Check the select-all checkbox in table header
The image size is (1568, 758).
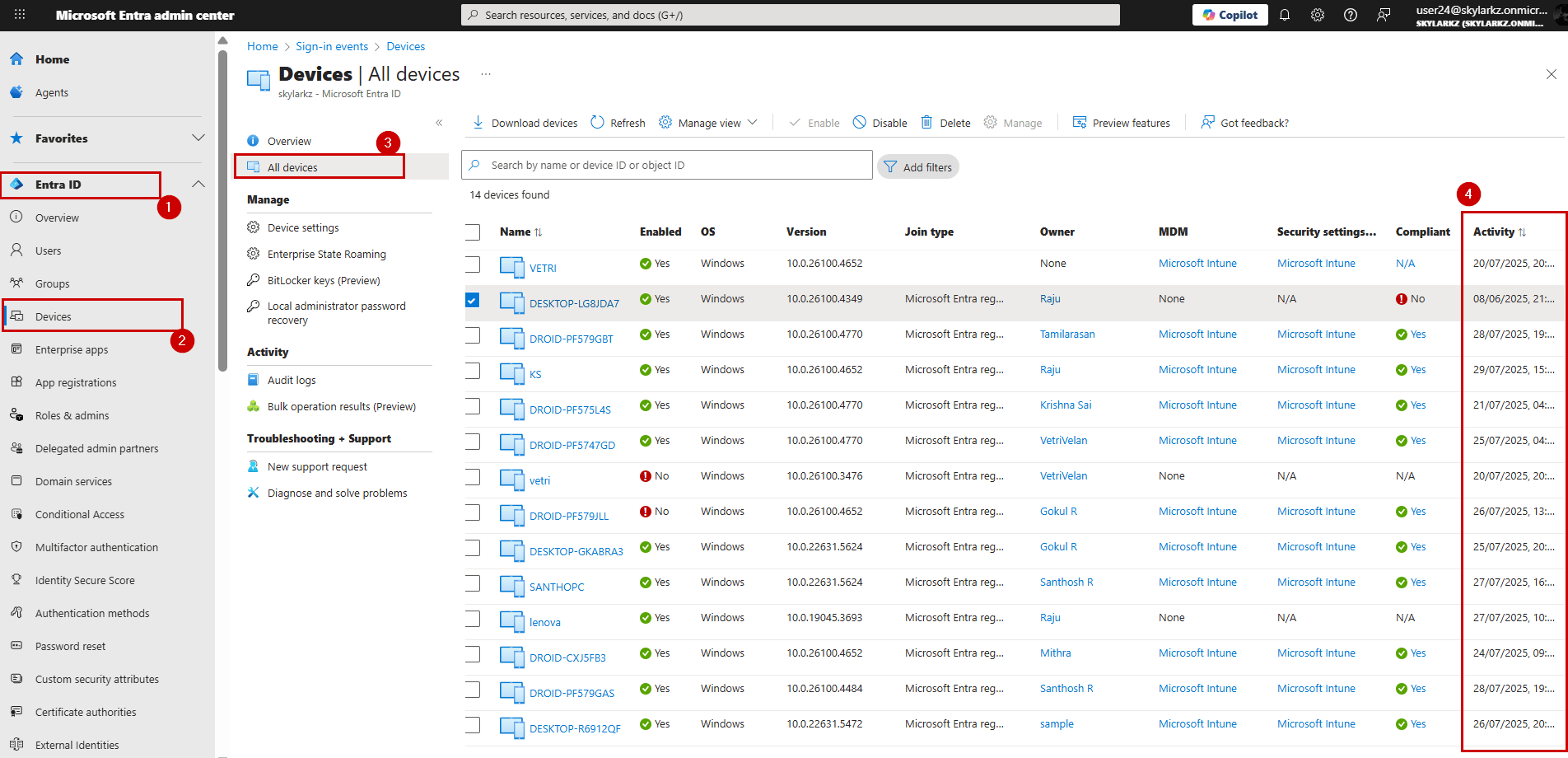[x=473, y=232]
